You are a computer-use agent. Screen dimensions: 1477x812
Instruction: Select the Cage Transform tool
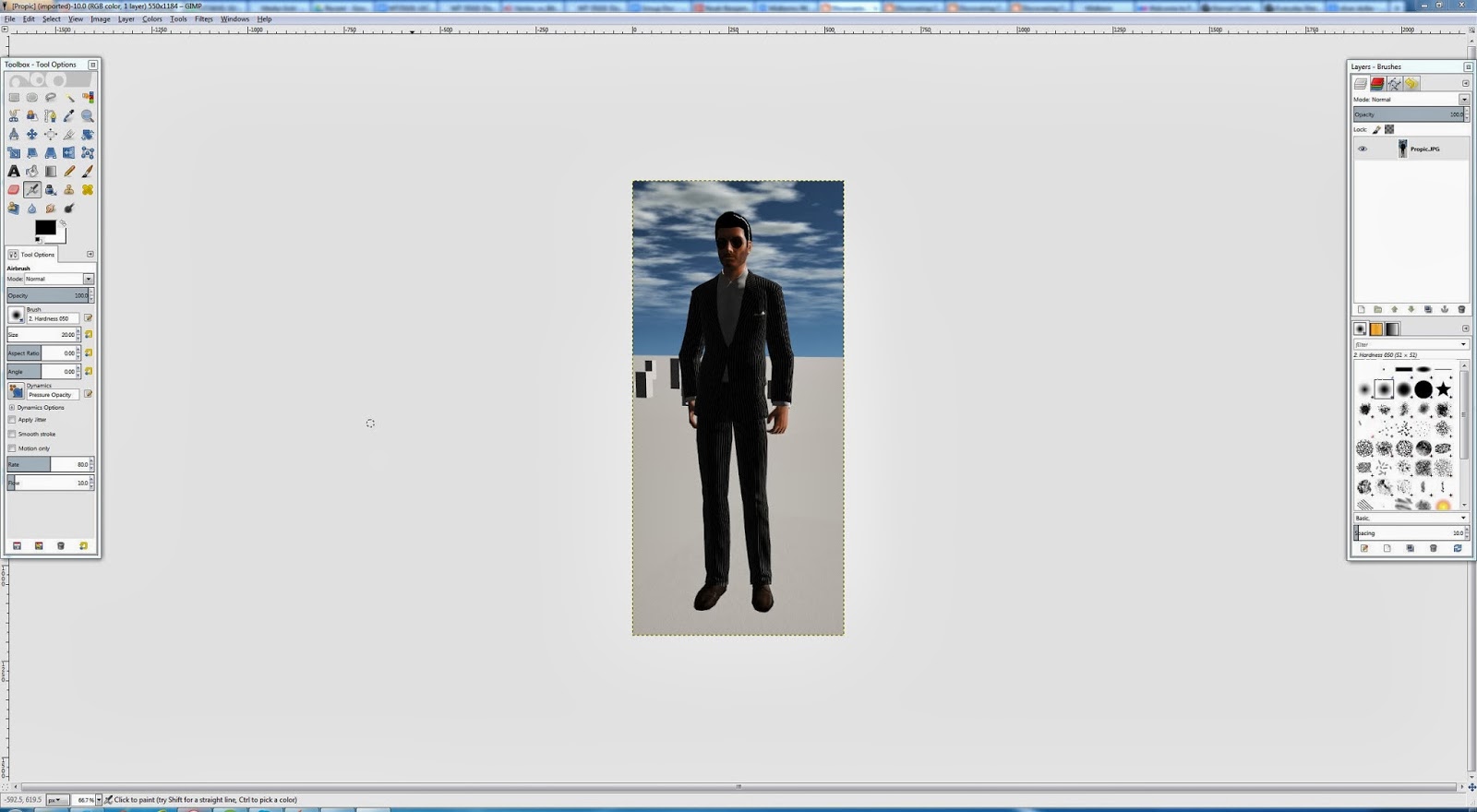point(88,152)
